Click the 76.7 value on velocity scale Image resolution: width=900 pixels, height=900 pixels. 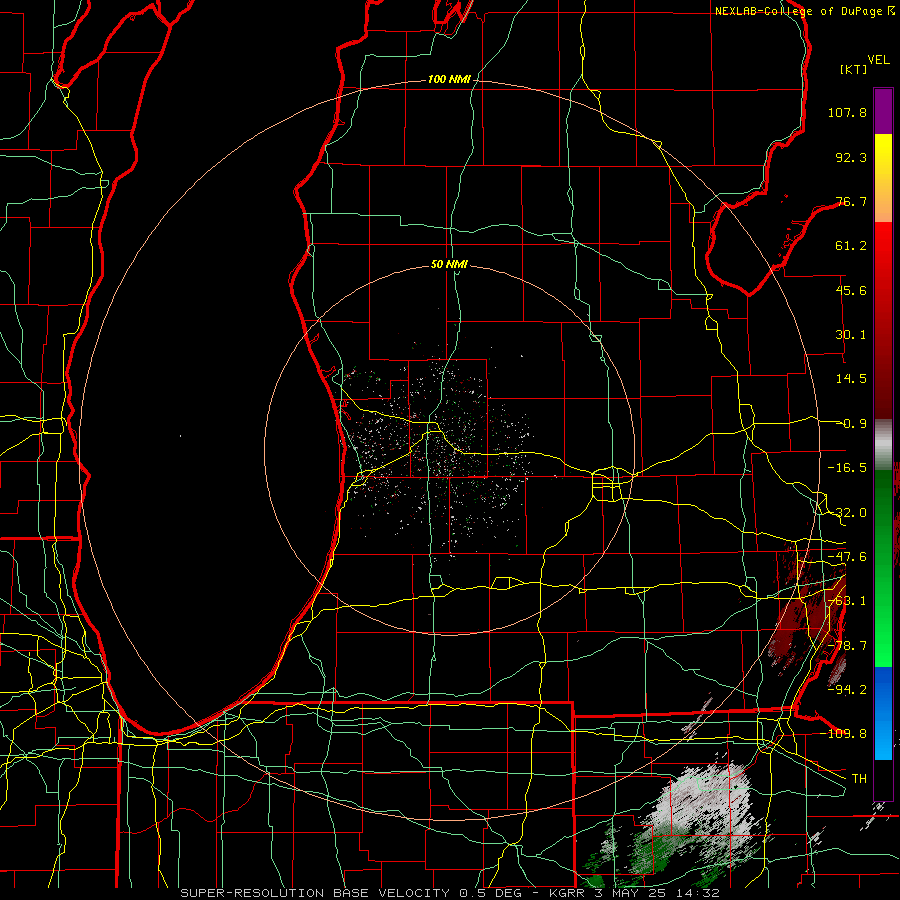[x=851, y=201]
